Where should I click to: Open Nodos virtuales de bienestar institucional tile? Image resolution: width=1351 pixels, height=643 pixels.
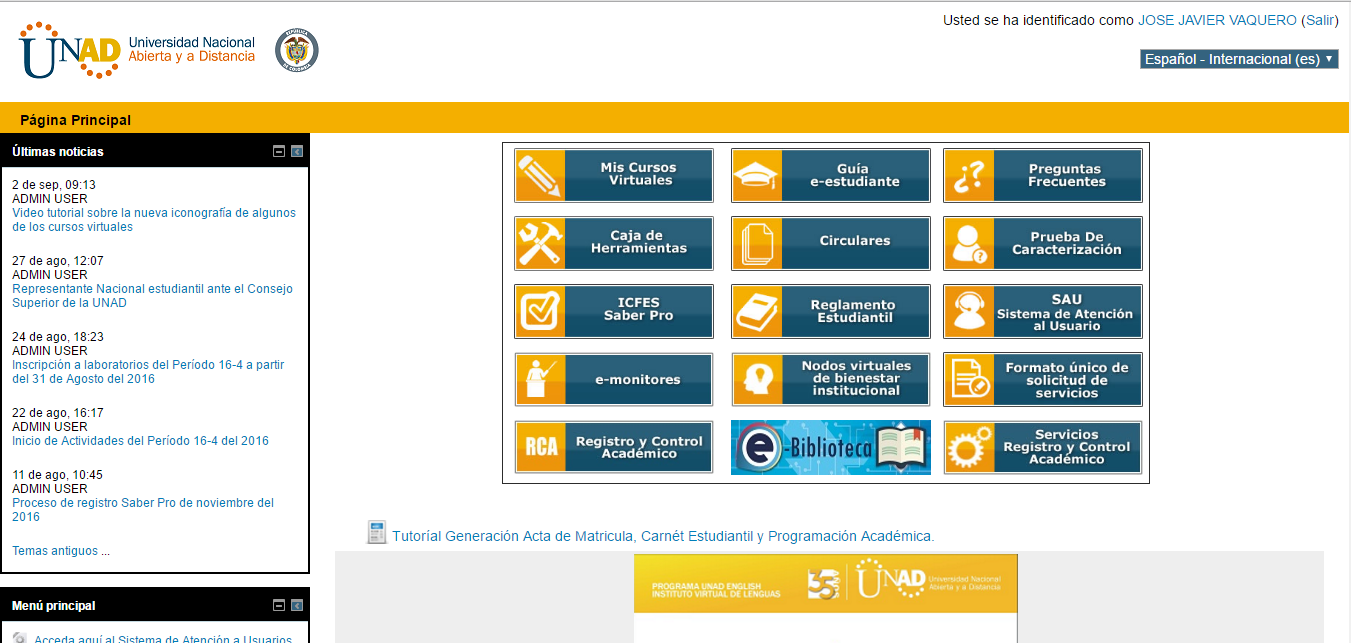pyautogui.click(x=831, y=379)
